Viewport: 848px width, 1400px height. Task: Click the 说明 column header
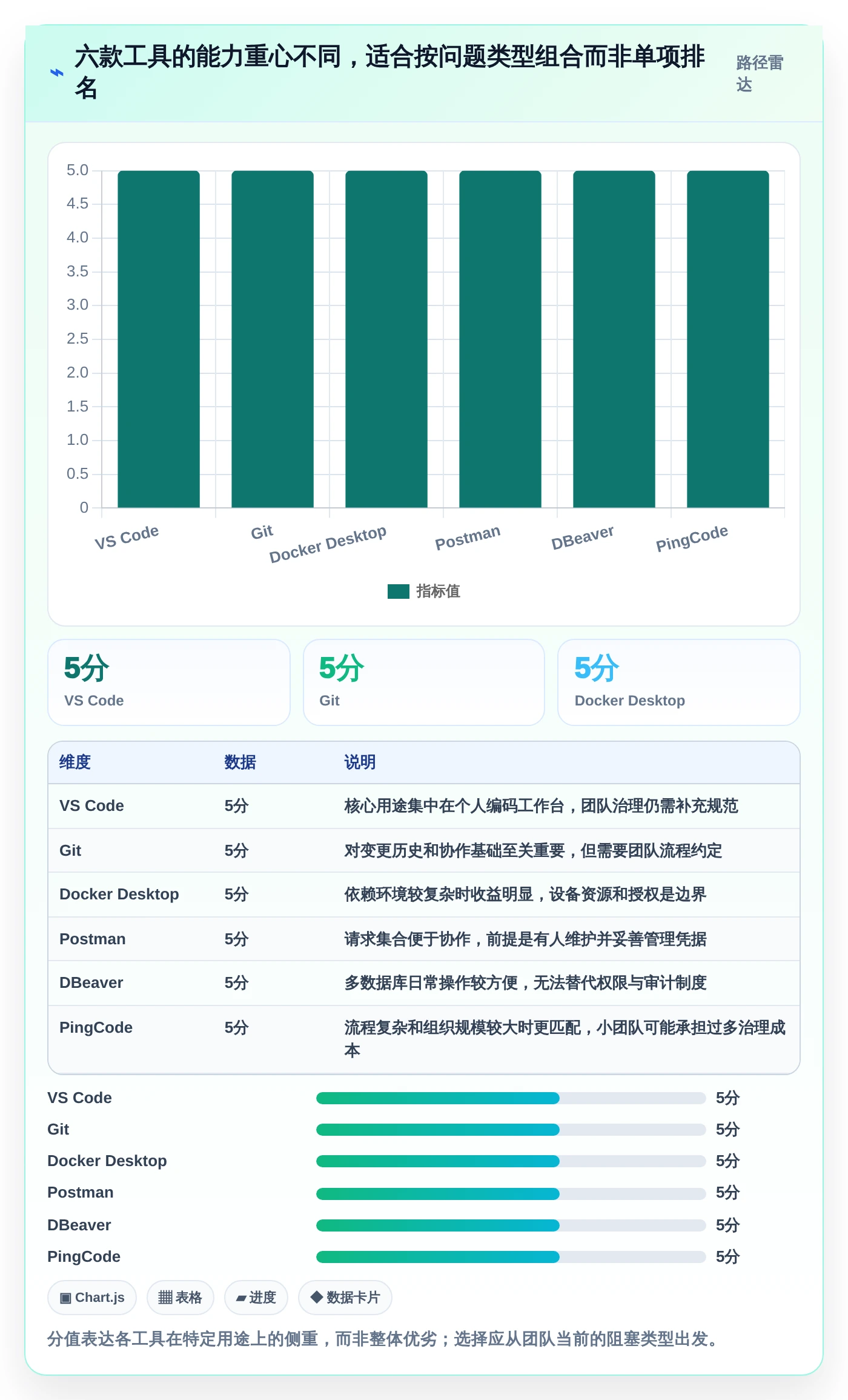[360, 762]
